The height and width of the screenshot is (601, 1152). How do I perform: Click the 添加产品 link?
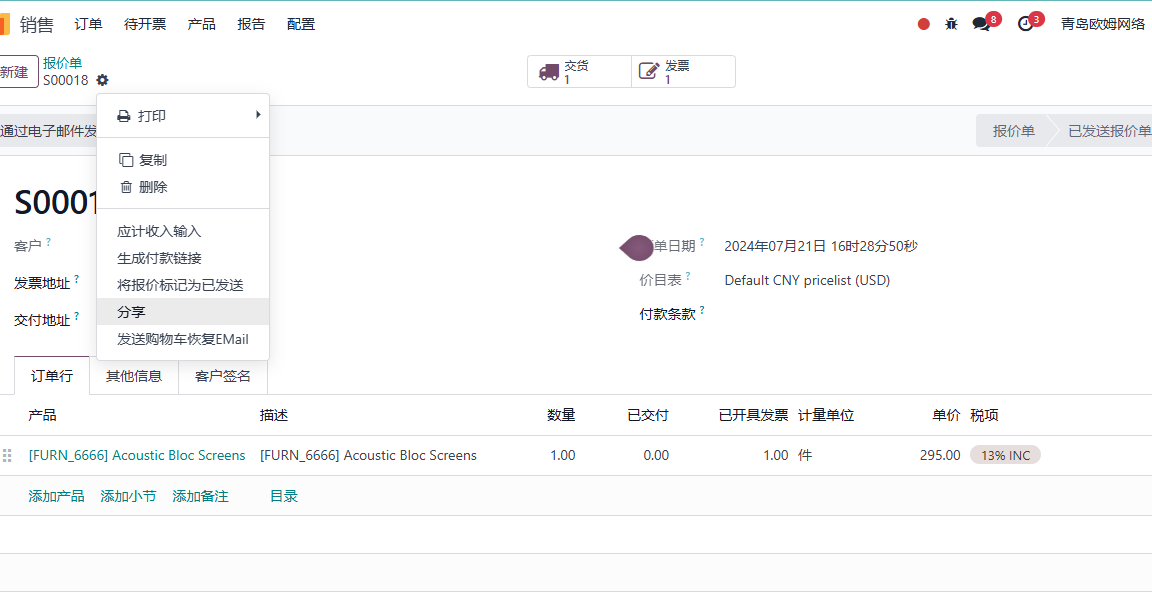[x=57, y=497]
